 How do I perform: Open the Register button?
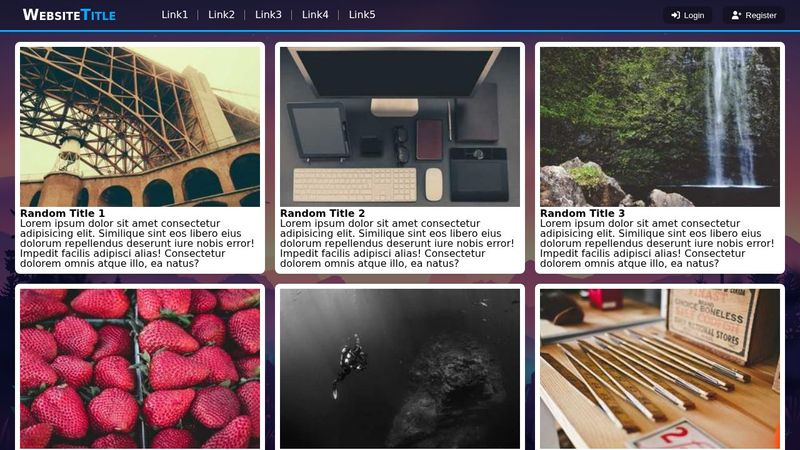(754, 15)
